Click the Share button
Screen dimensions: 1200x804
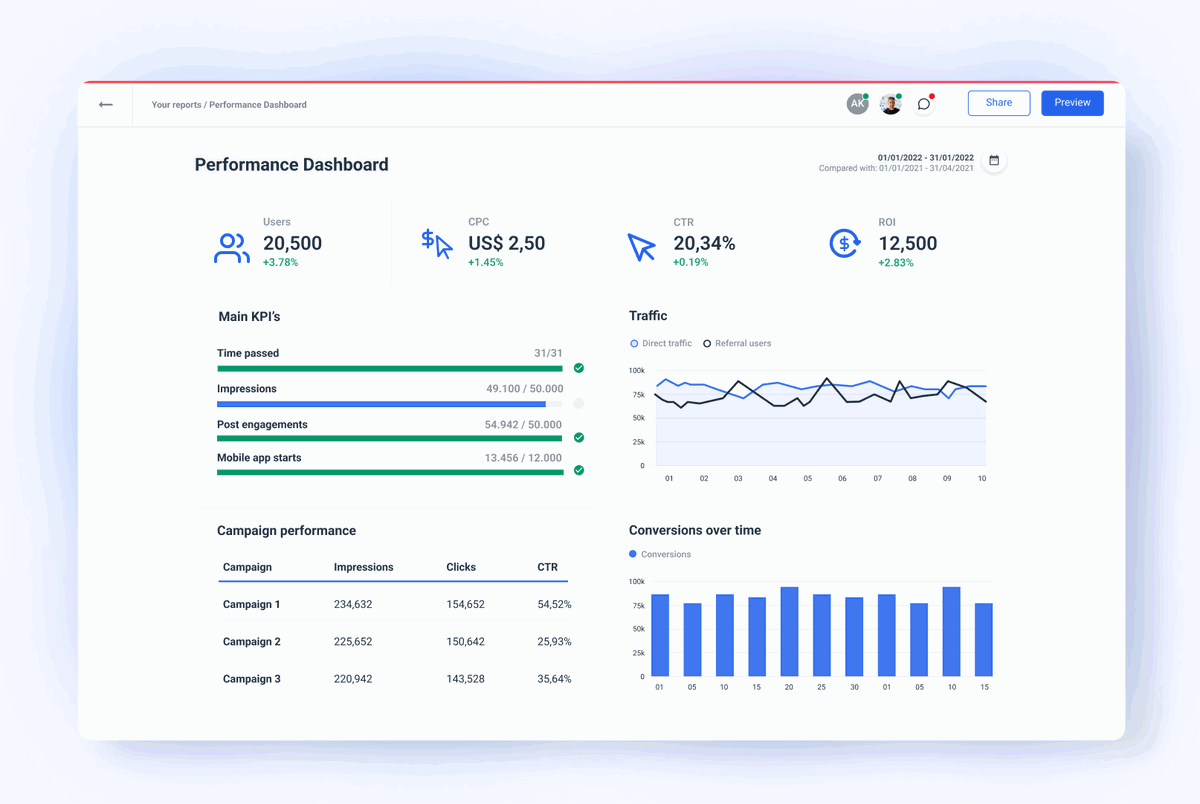(x=998, y=103)
